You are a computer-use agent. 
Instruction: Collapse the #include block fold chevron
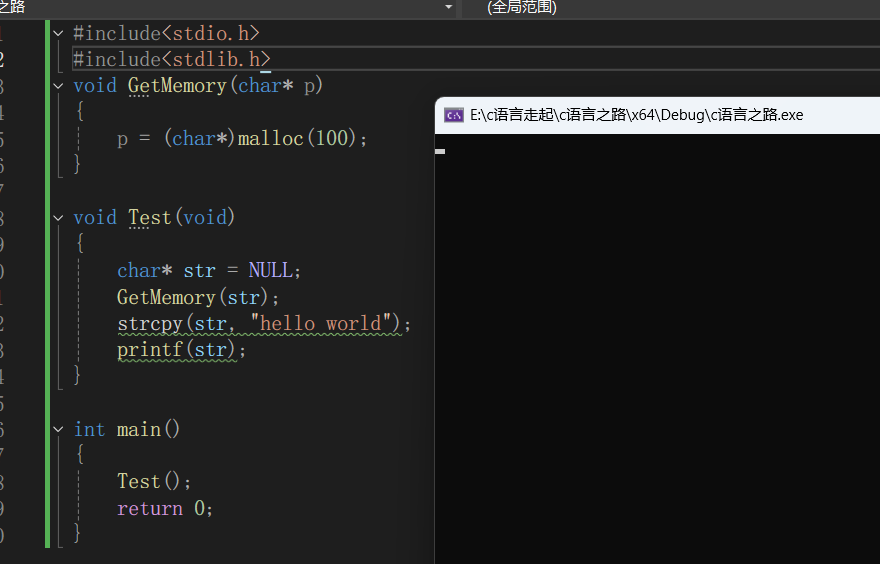tap(58, 33)
